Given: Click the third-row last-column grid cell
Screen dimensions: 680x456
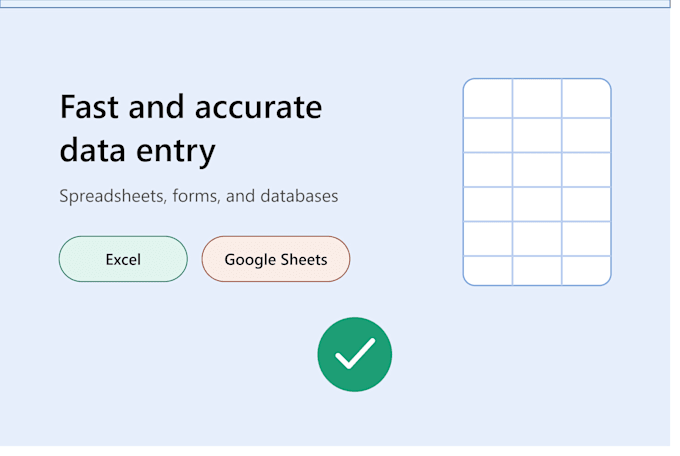Looking at the screenshot, I should [586, 170].
